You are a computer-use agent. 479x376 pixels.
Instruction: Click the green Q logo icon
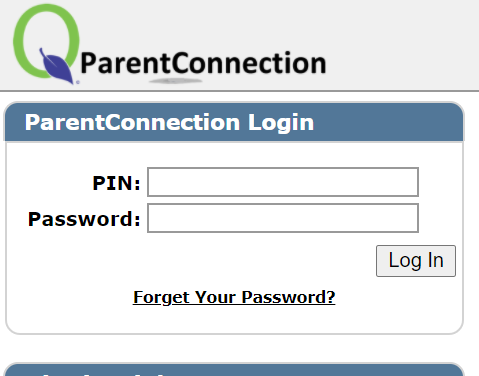[x=46, y=41]
